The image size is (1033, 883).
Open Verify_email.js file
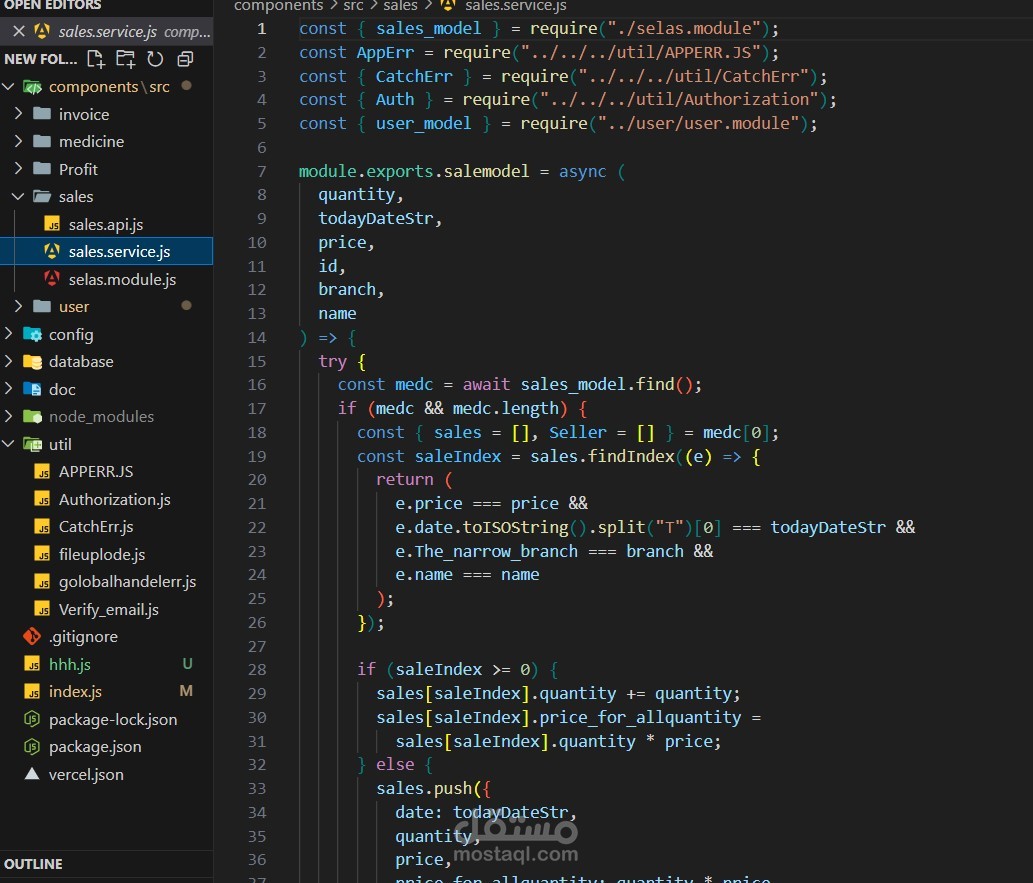click(108, 610)
